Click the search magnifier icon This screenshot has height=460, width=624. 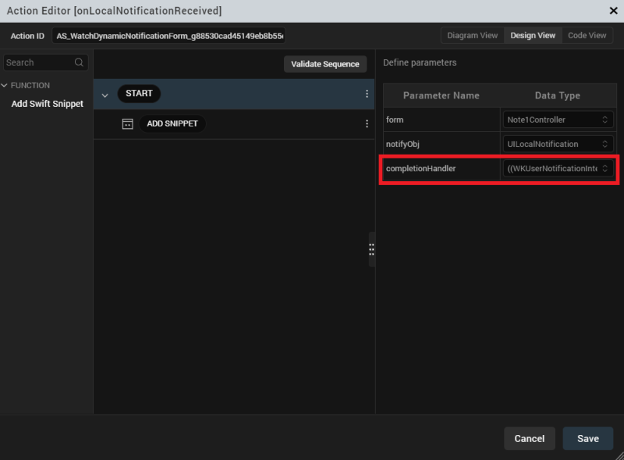(x=79, y=62)
